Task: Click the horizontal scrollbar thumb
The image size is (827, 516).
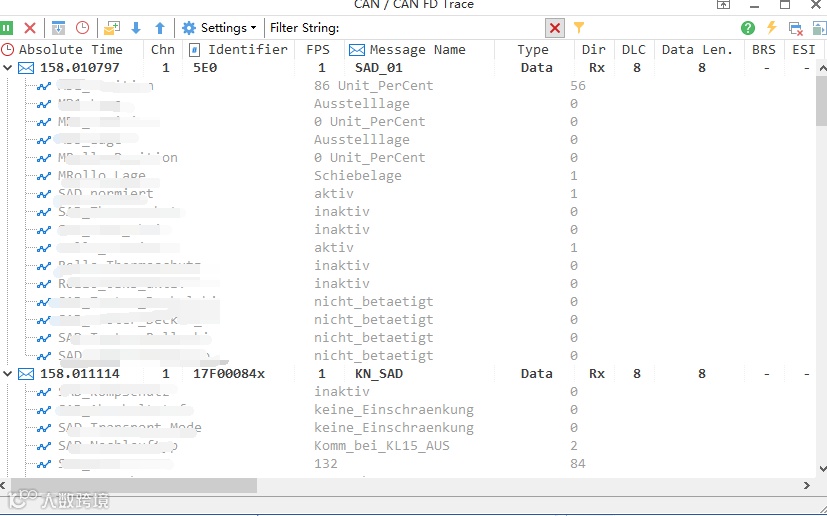Action: (x=133, y=485)
